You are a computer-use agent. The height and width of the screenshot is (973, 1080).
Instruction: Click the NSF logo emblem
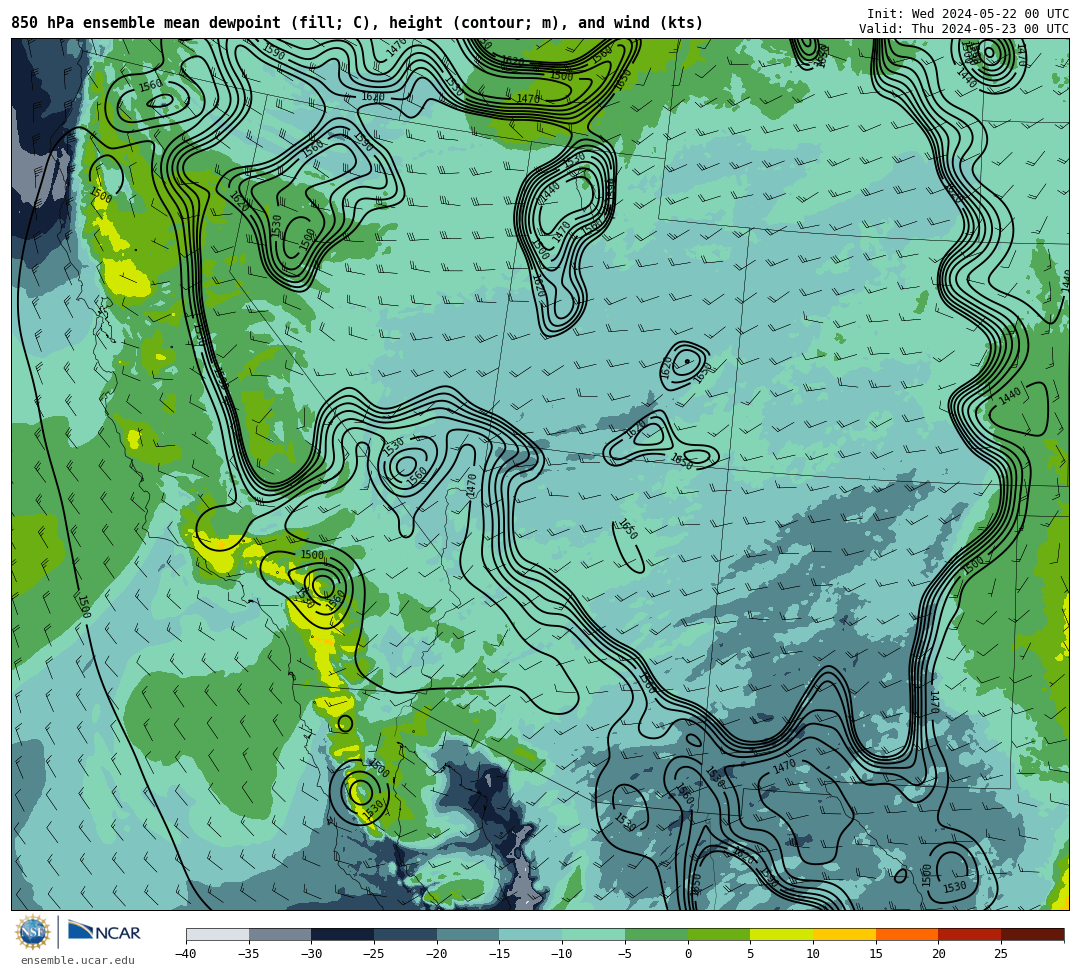click(x=33, y=932)
